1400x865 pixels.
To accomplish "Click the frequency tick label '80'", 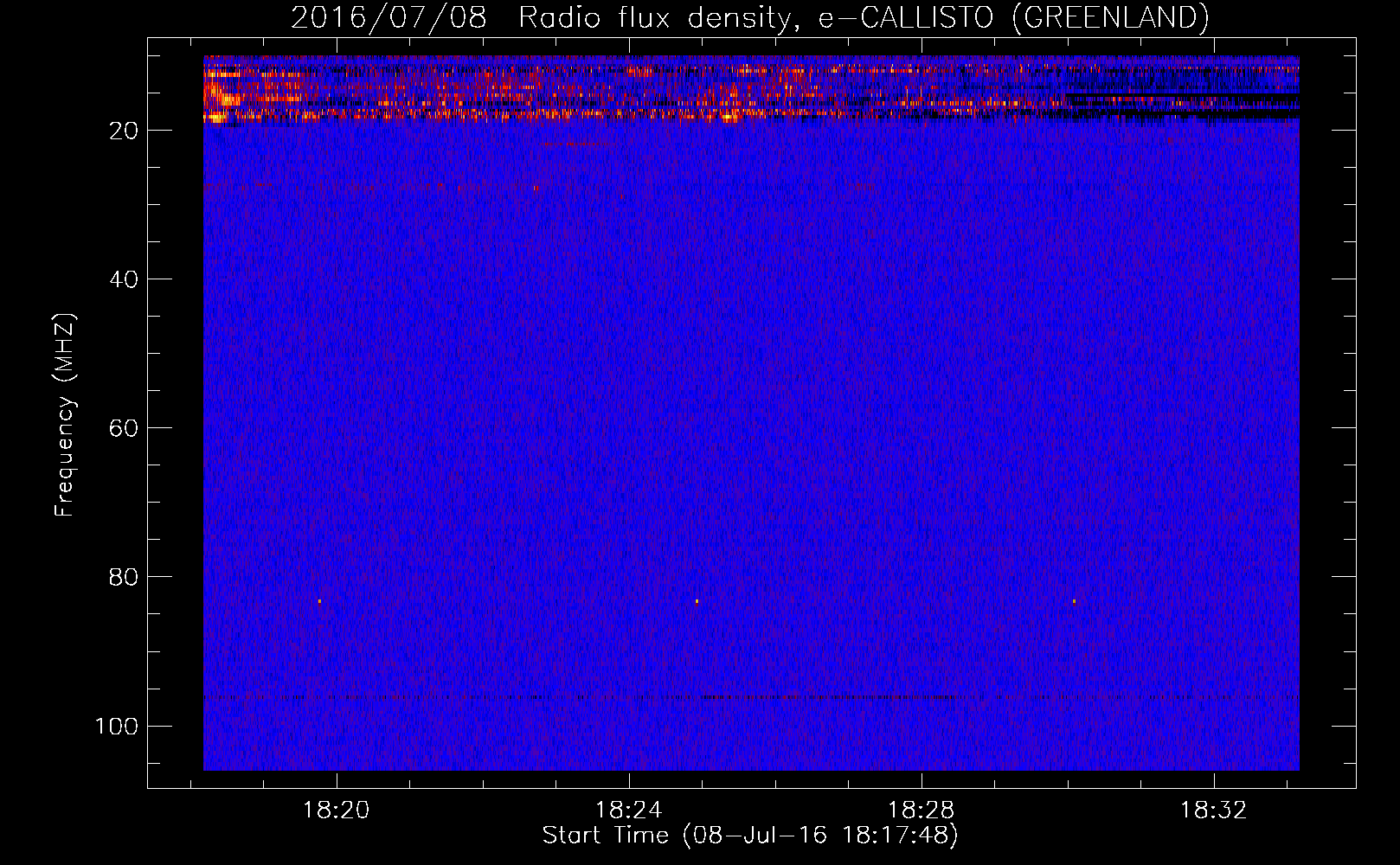I will tap(125, 578).
